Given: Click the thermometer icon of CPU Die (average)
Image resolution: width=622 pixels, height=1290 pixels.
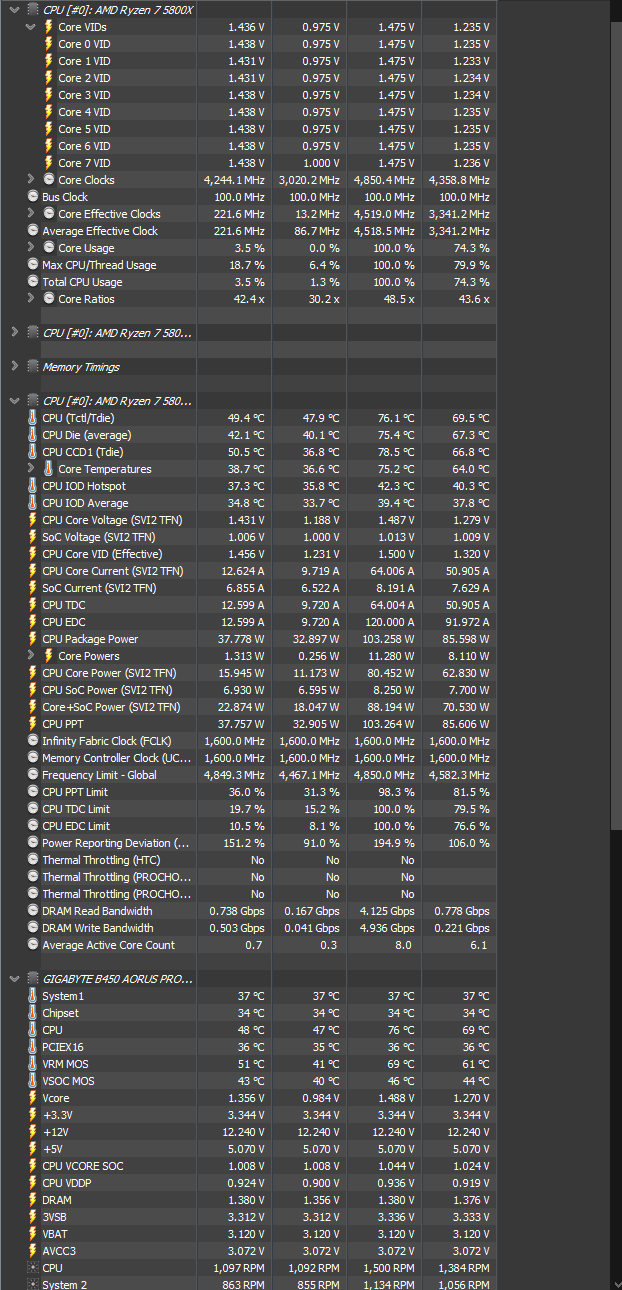Looking at the screenshot, I should pos(33,435).
